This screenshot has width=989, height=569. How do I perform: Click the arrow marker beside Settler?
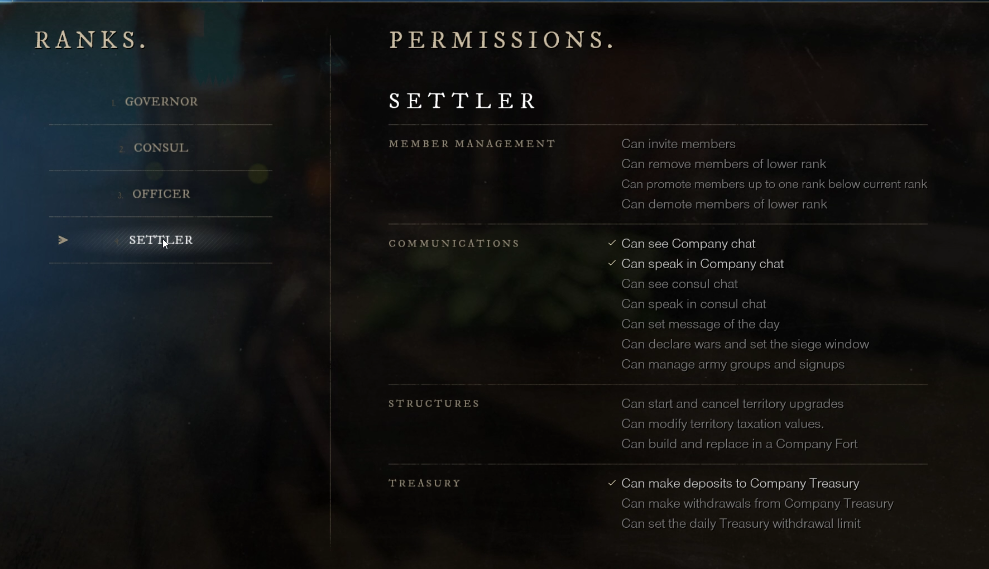[63, 240]
